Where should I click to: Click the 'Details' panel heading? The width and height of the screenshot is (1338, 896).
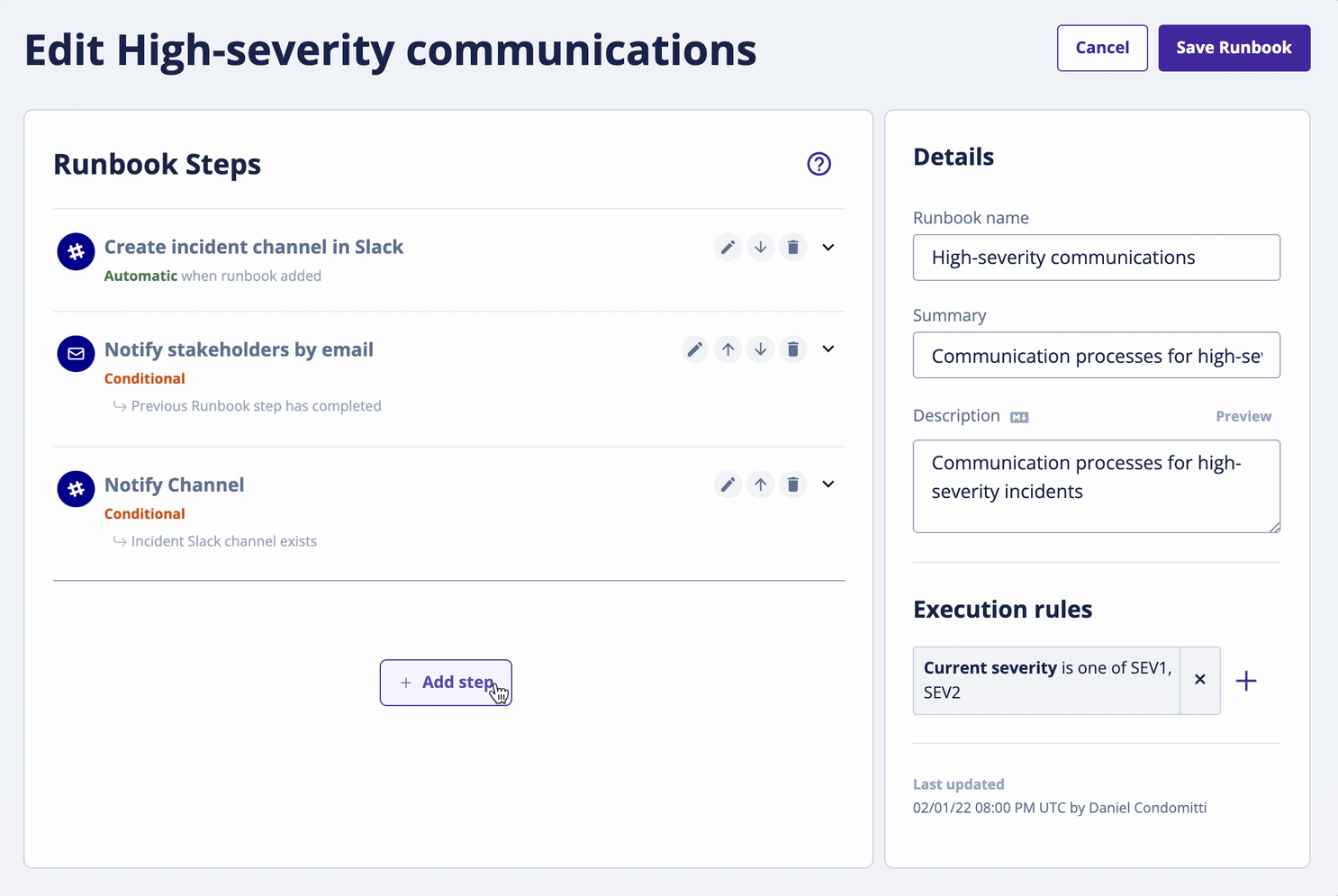954,157
